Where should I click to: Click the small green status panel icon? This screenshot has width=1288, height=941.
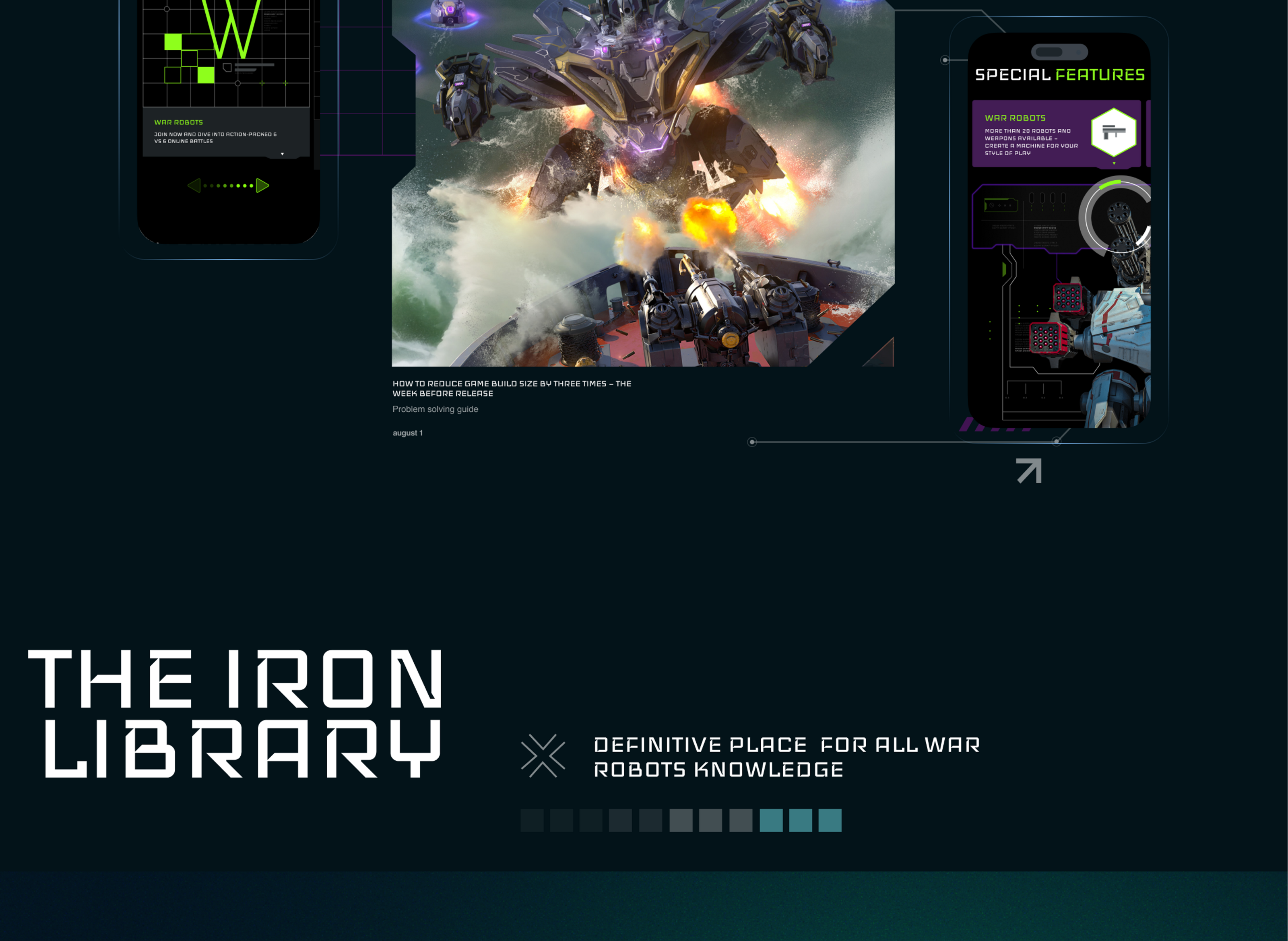(x=1000, y=205)
